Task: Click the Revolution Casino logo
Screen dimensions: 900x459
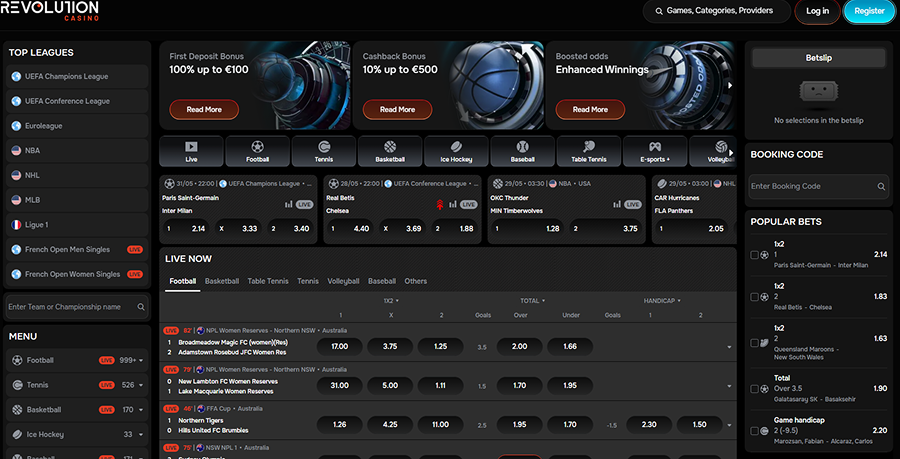Action: (49, 10)
